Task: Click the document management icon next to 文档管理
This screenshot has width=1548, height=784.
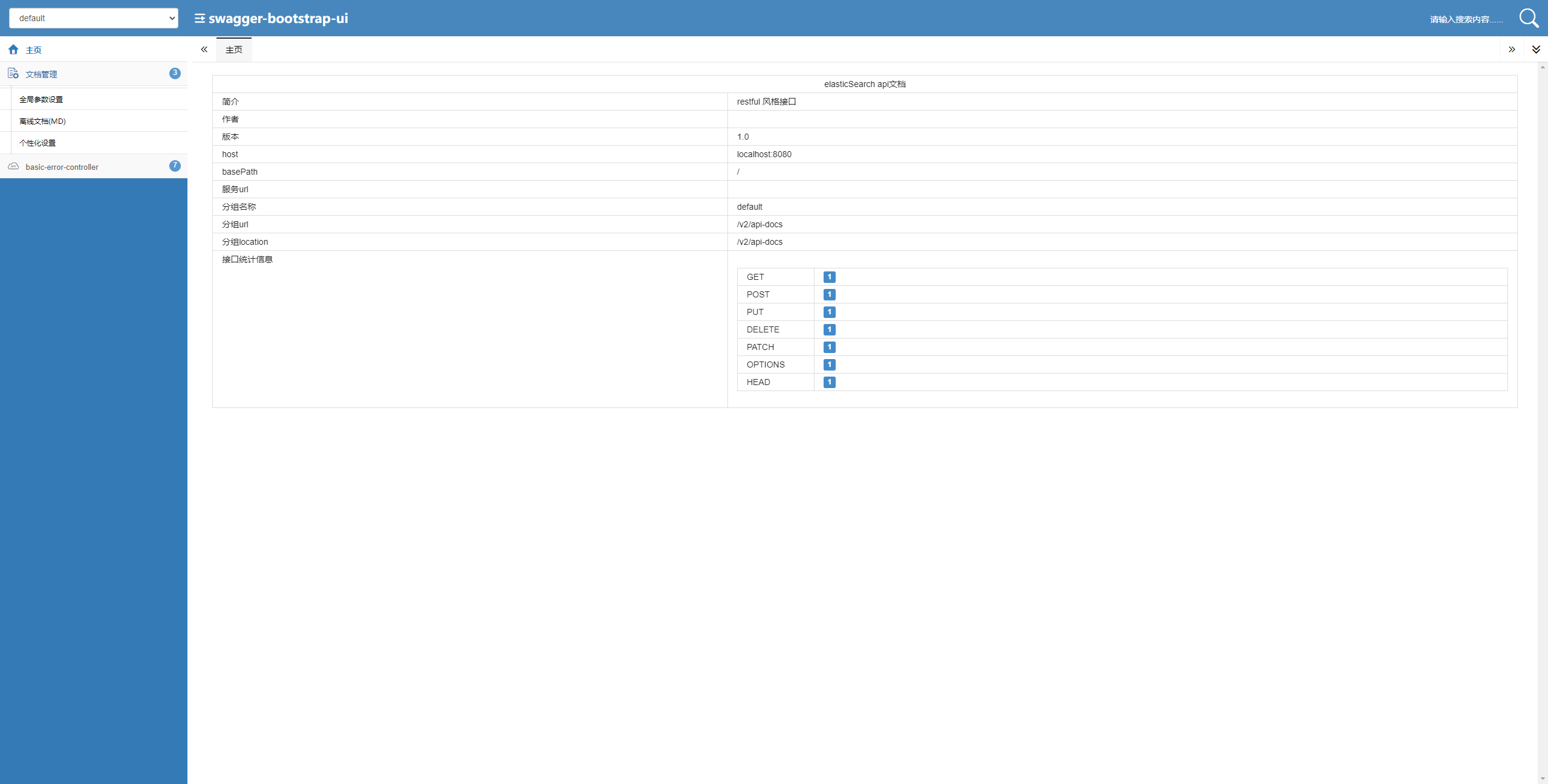Action: (x=13, y=74)
